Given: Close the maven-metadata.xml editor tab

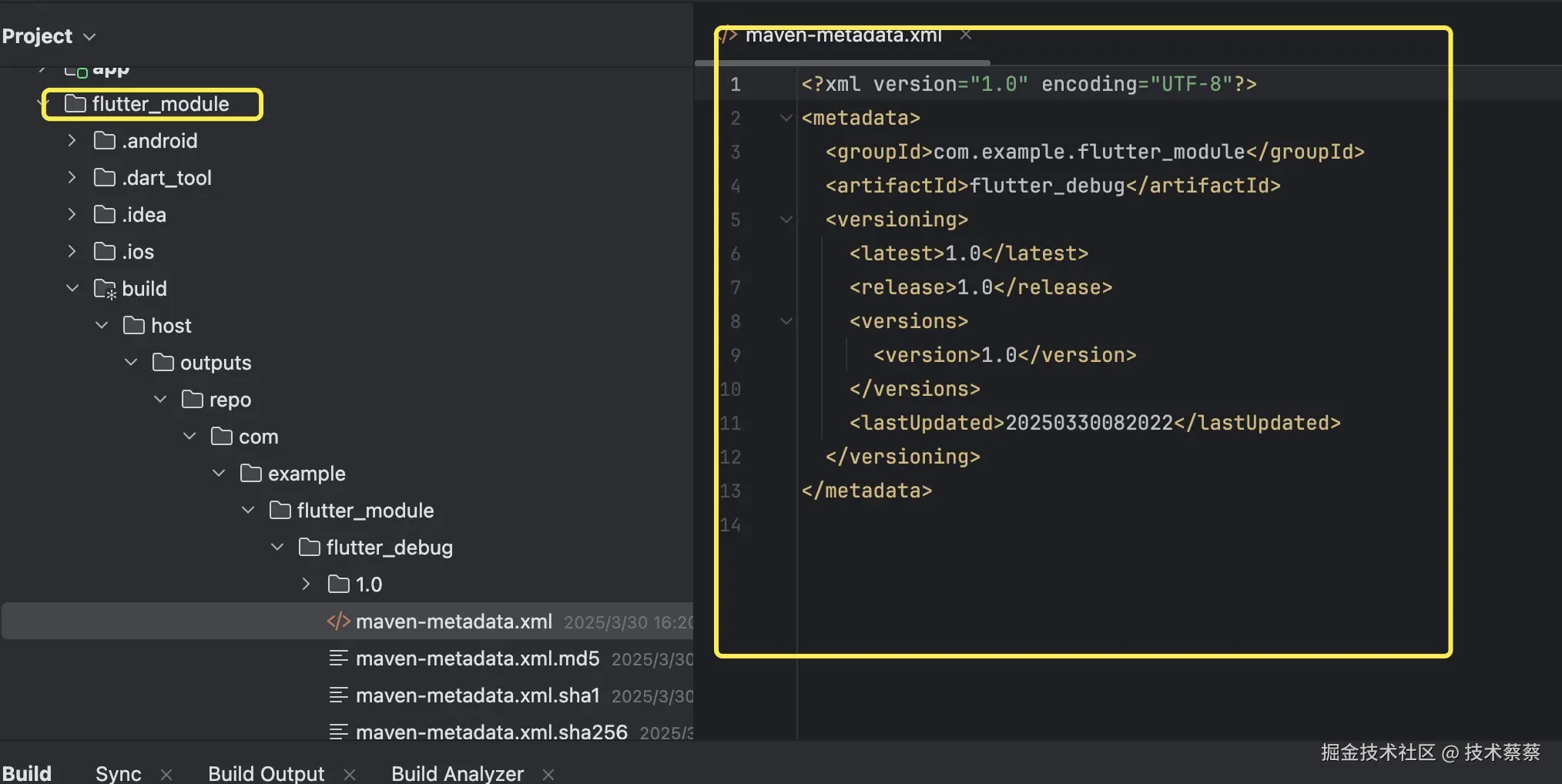Looking at the screenshot, I should [x=966, y=35].
